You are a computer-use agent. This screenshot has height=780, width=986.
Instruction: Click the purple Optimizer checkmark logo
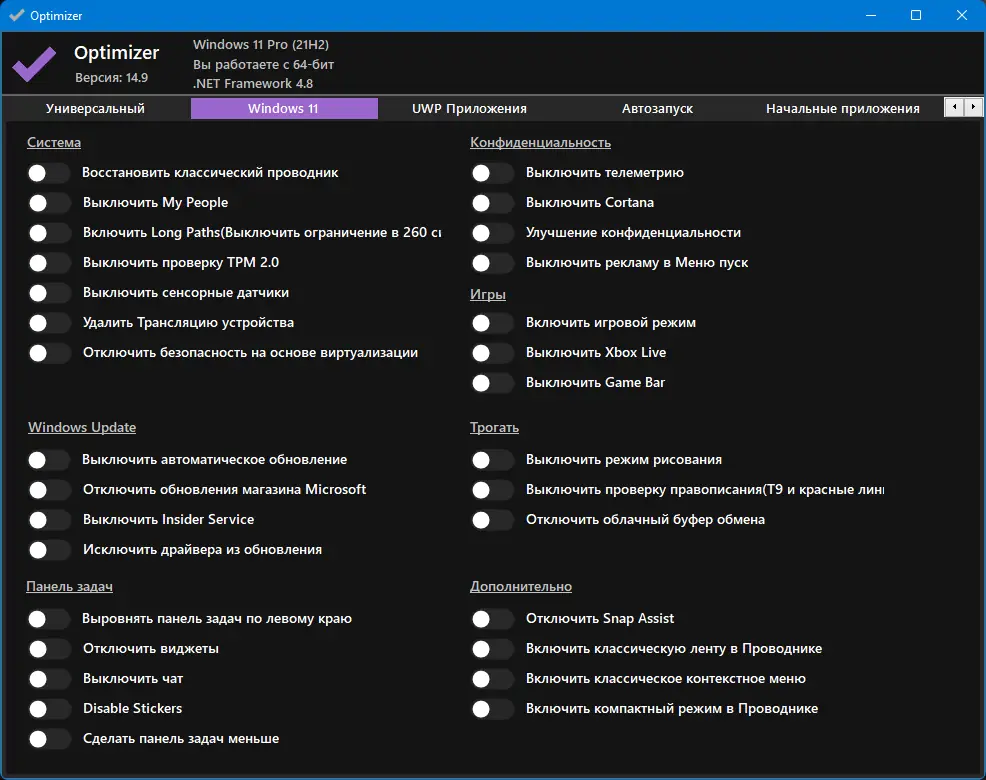coord(34,64)
